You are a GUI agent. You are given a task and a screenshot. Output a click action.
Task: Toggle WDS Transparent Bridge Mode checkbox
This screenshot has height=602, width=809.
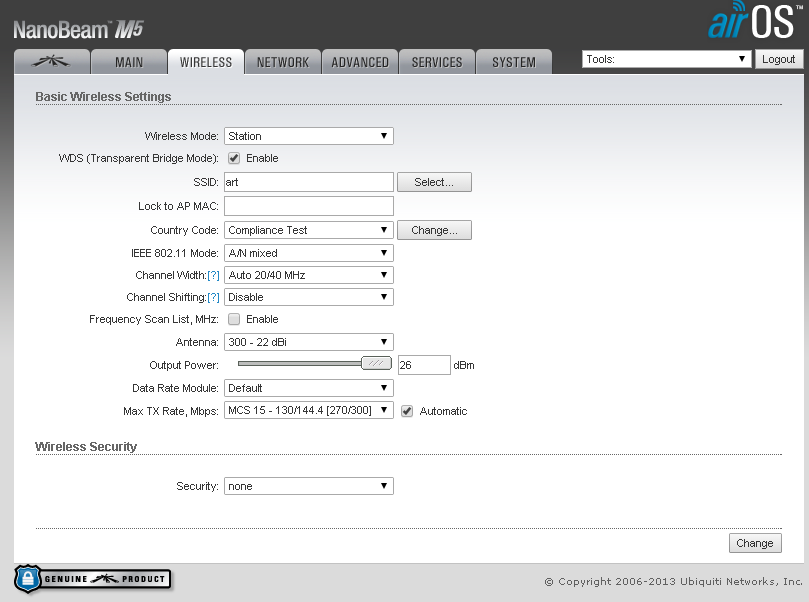[x=234, y=158]
